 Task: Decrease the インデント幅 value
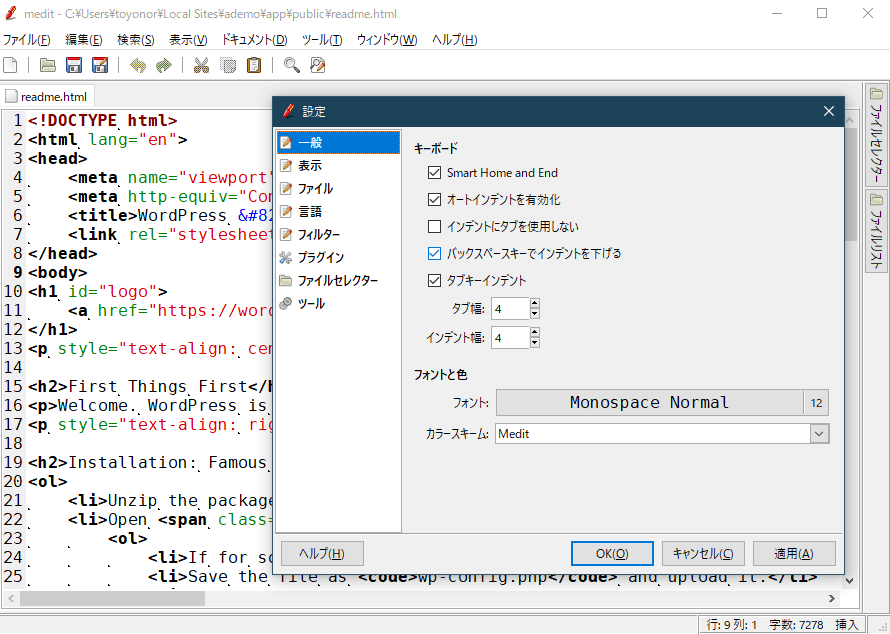point(535,343)
